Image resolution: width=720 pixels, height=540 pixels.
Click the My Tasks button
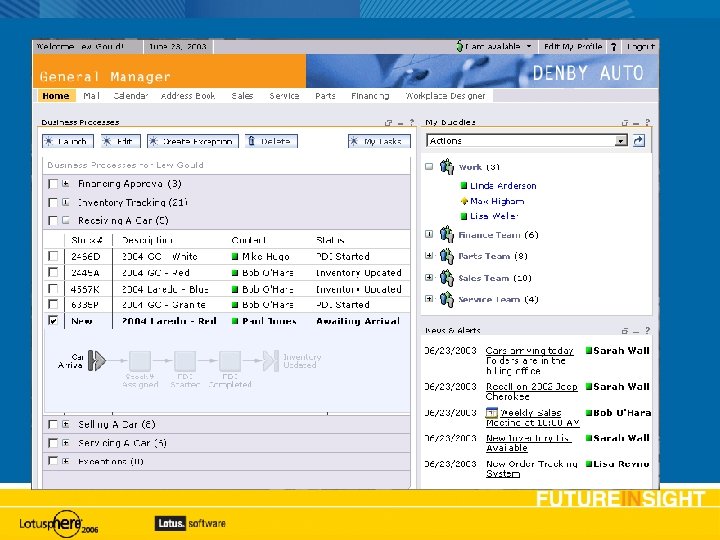coord(379,141)
